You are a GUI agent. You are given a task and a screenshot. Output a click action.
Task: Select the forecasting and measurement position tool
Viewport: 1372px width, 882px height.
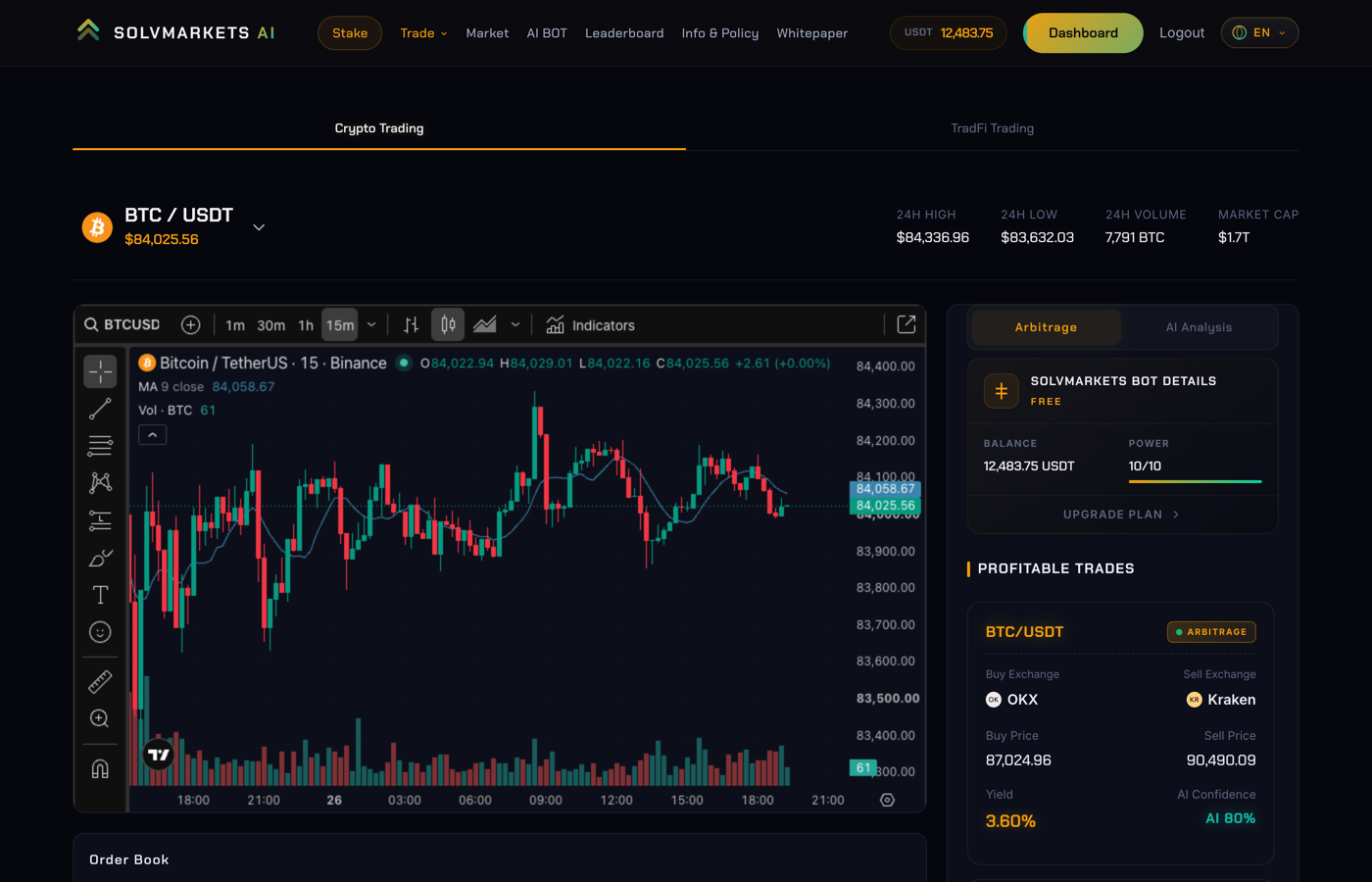[100, 520]
